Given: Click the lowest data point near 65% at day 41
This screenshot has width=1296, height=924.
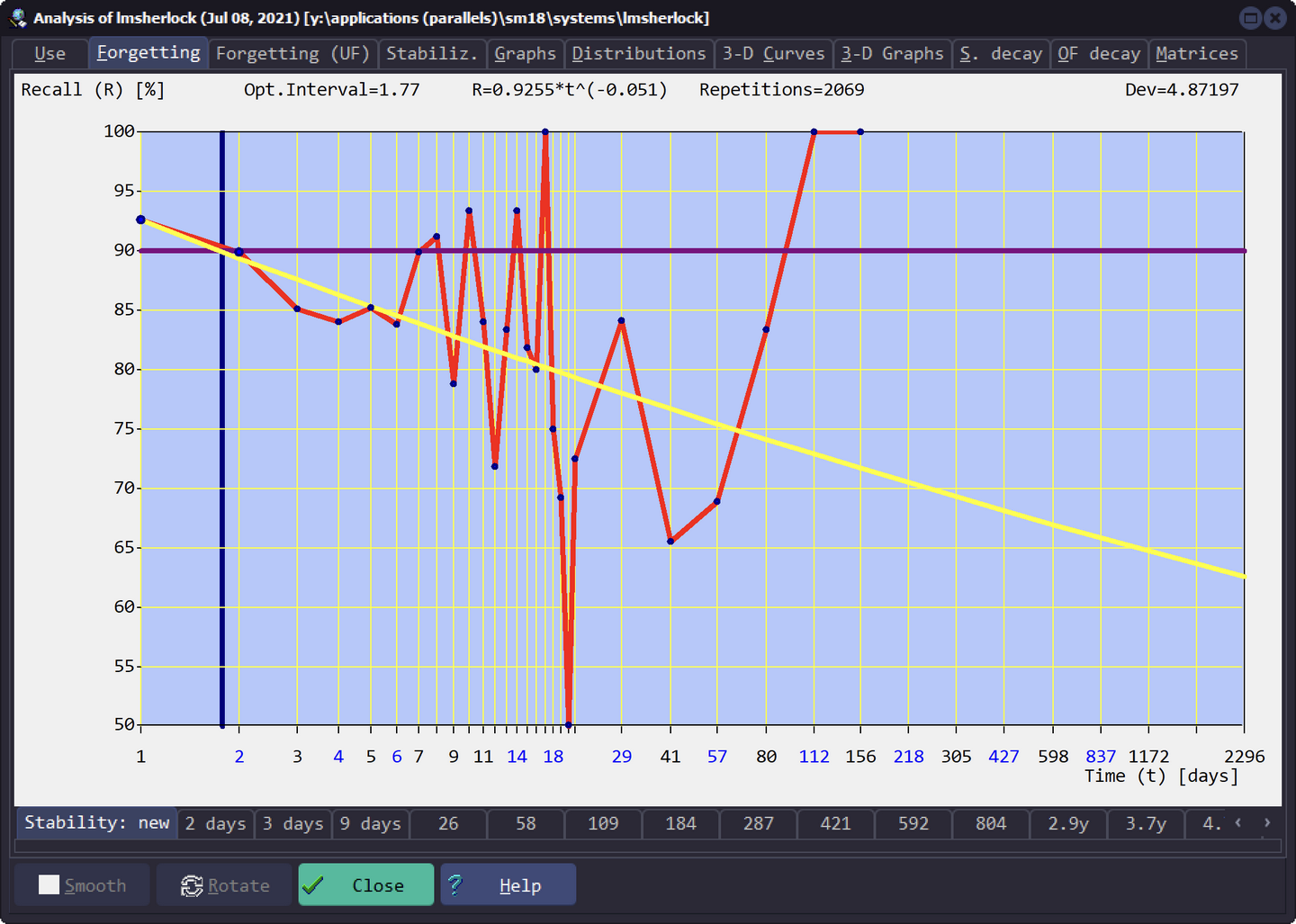Looking at the screenshot, I should point(670,542).
